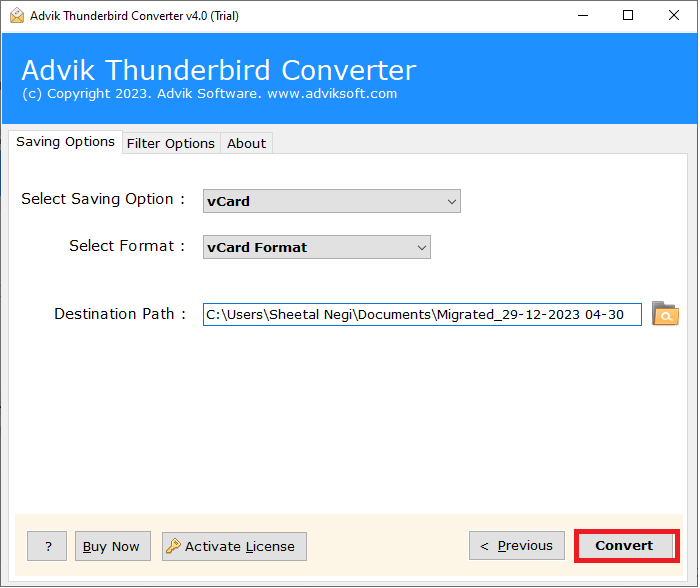
Task: Maximize the converter window
Action: pyautogui.click(x=628, y=16)
